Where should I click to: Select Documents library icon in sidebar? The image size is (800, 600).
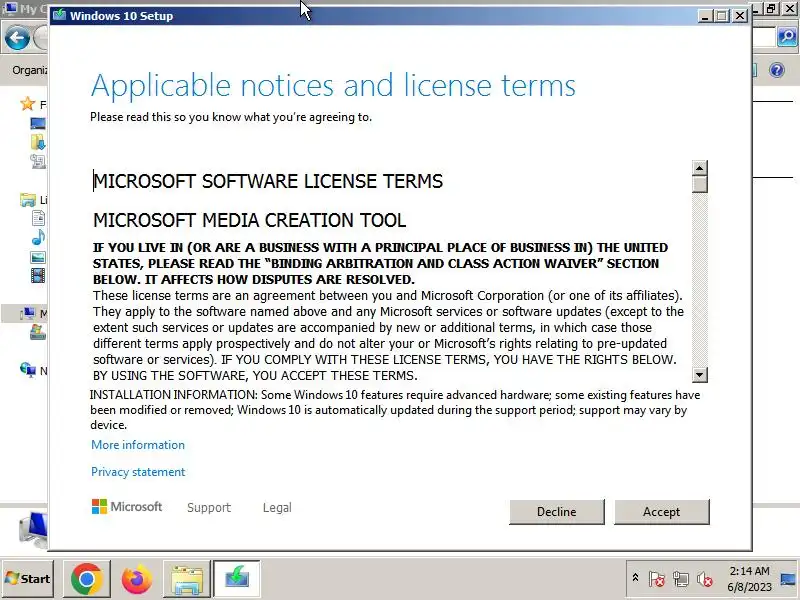(x=38, y=218)
